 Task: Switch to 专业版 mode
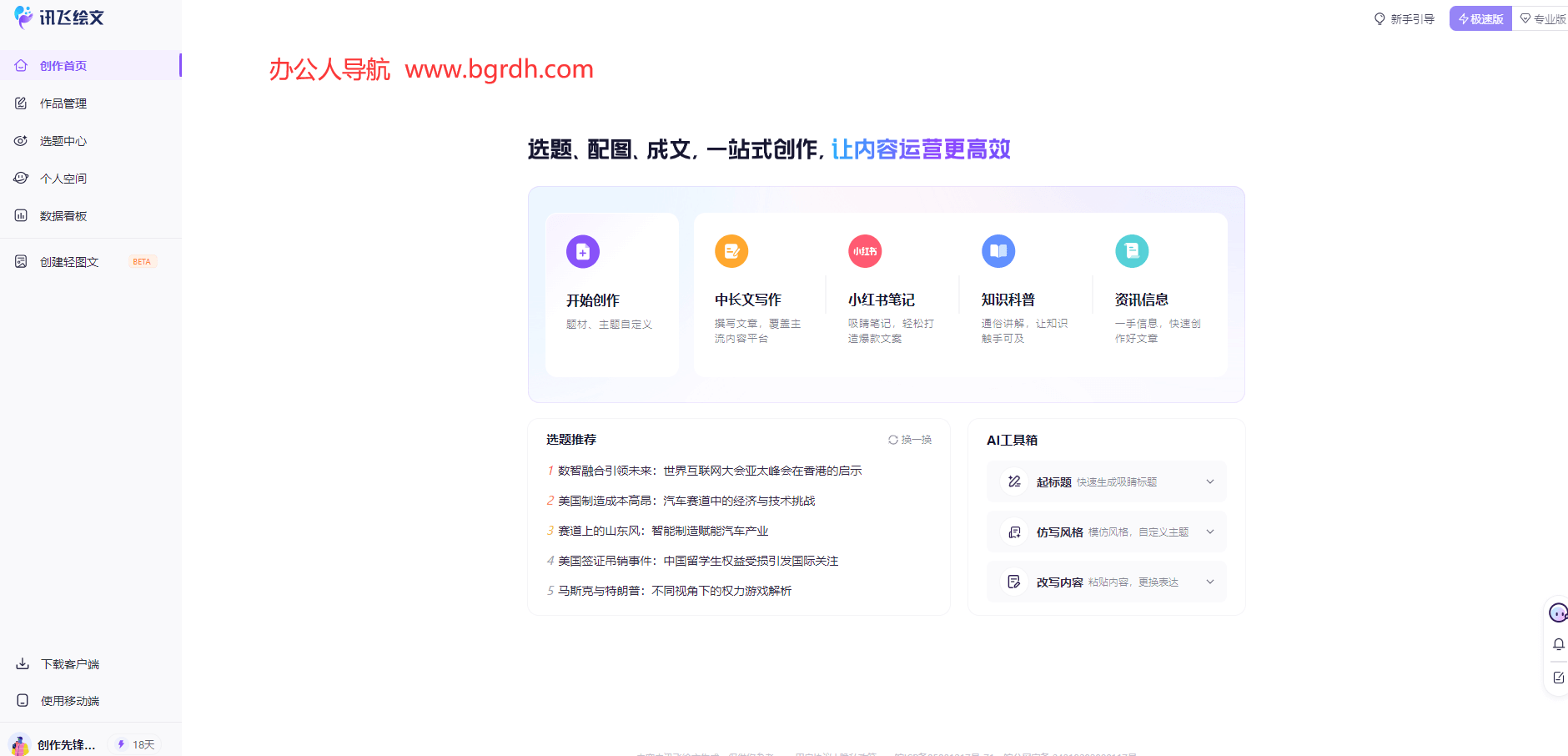1545,18
